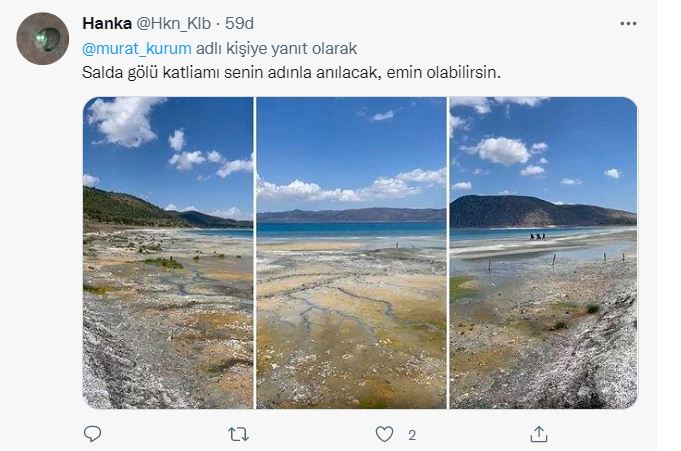Click the @Hkn_Klb username handle
Image resolution: width=681 pixels, height=451 pixels.
point(174,23)
